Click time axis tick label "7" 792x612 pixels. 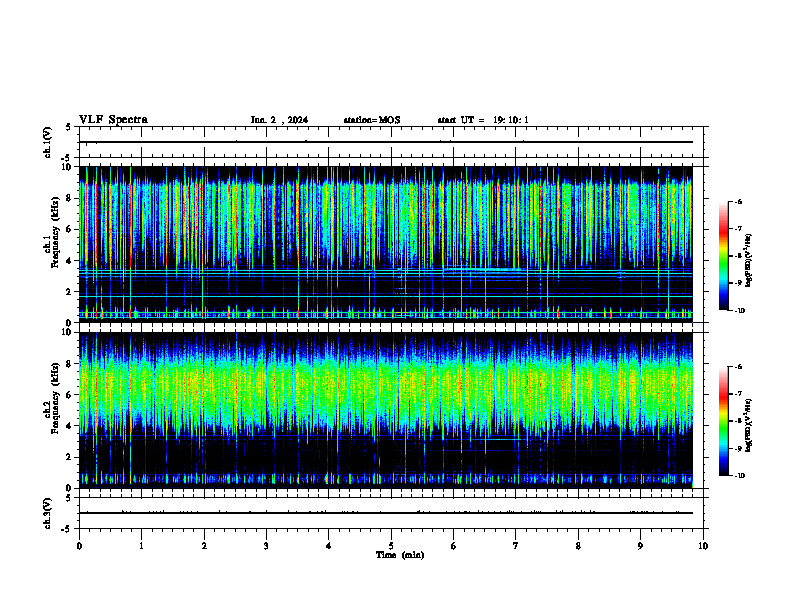(x=516, y=546)
